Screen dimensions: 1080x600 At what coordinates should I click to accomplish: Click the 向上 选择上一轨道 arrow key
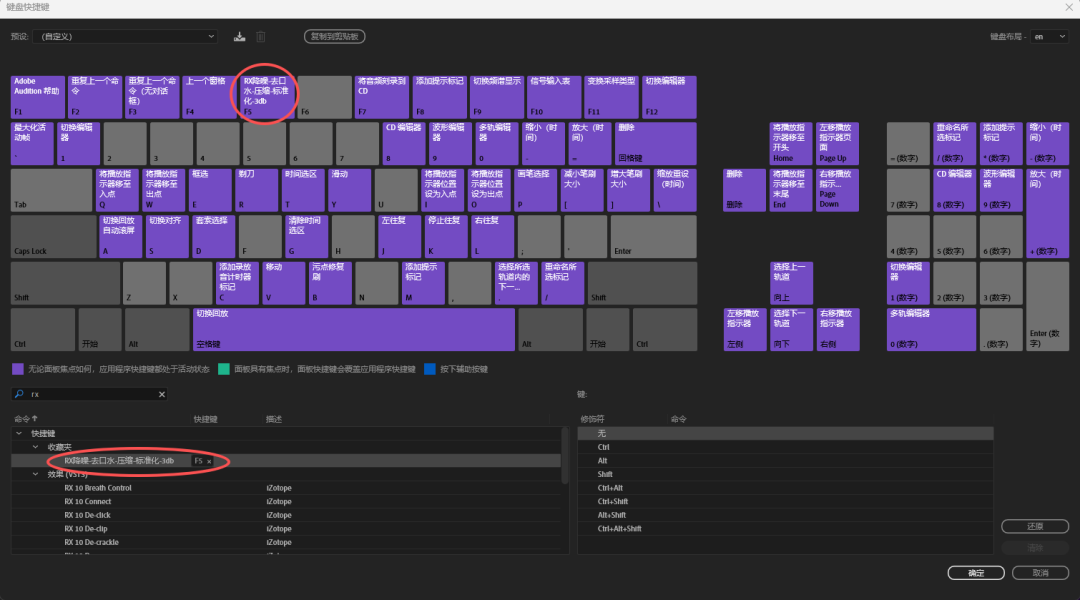(791, 283)
